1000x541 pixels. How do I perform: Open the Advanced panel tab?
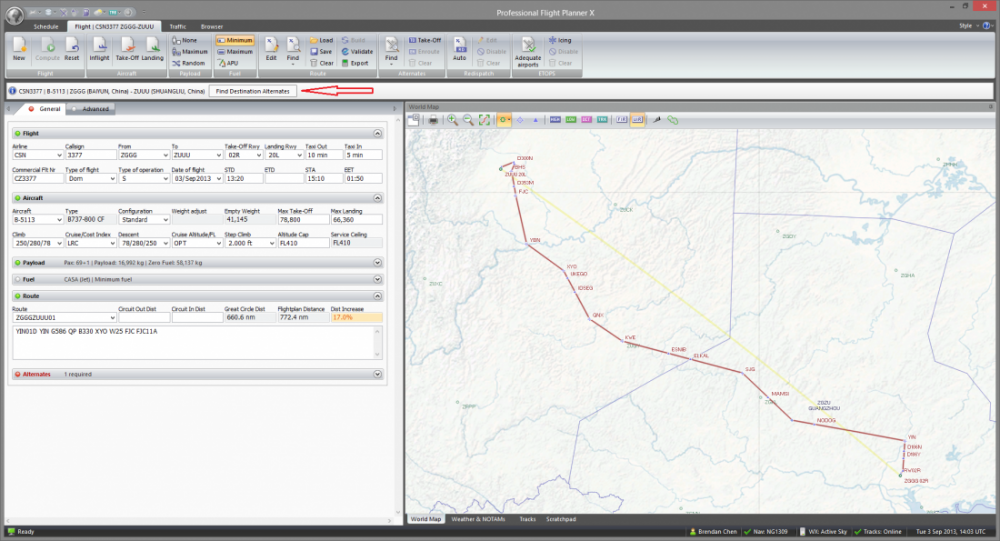click(x=91, y=109)
